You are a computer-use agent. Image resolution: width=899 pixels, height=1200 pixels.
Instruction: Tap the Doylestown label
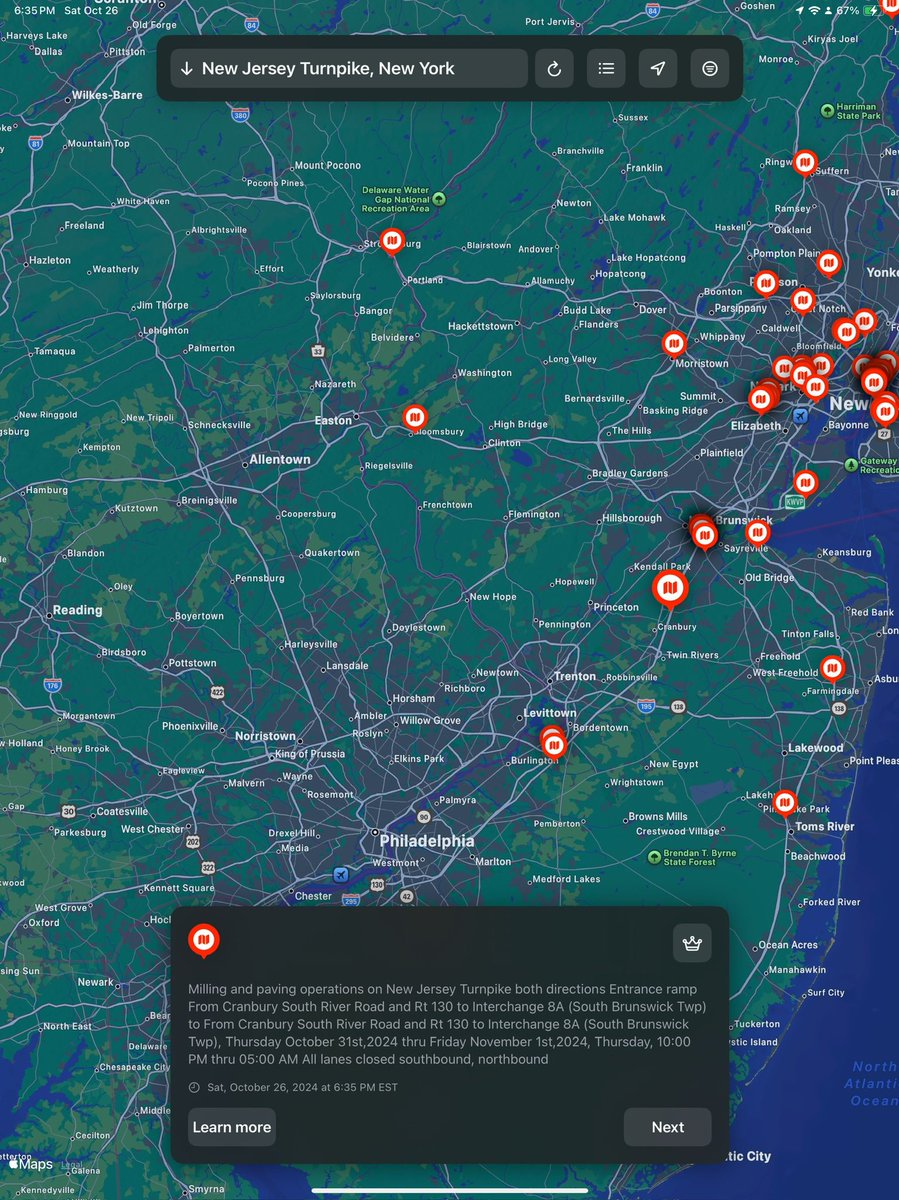coord(419,628)
